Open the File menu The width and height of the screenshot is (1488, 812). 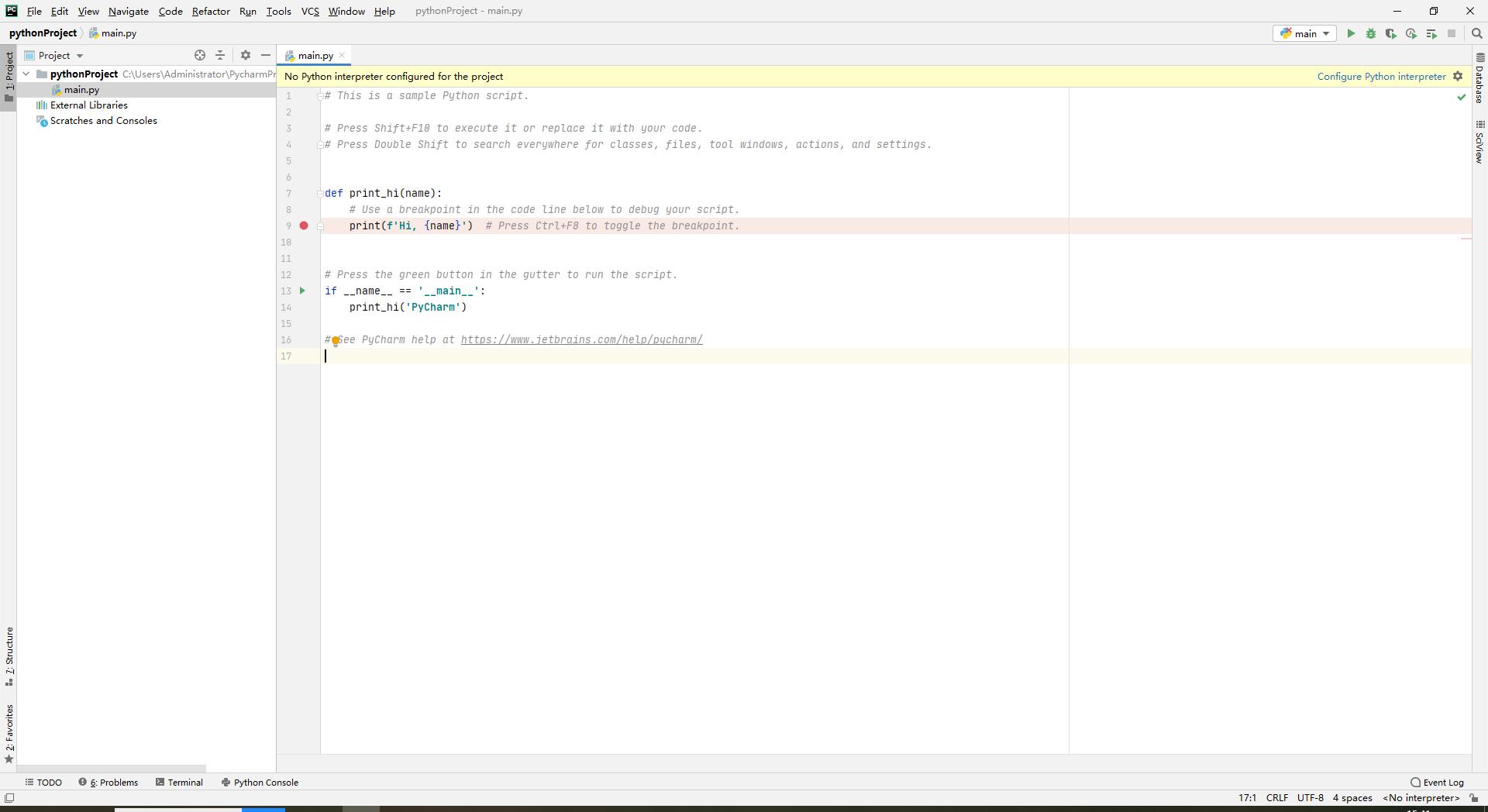tap(34, 11)
